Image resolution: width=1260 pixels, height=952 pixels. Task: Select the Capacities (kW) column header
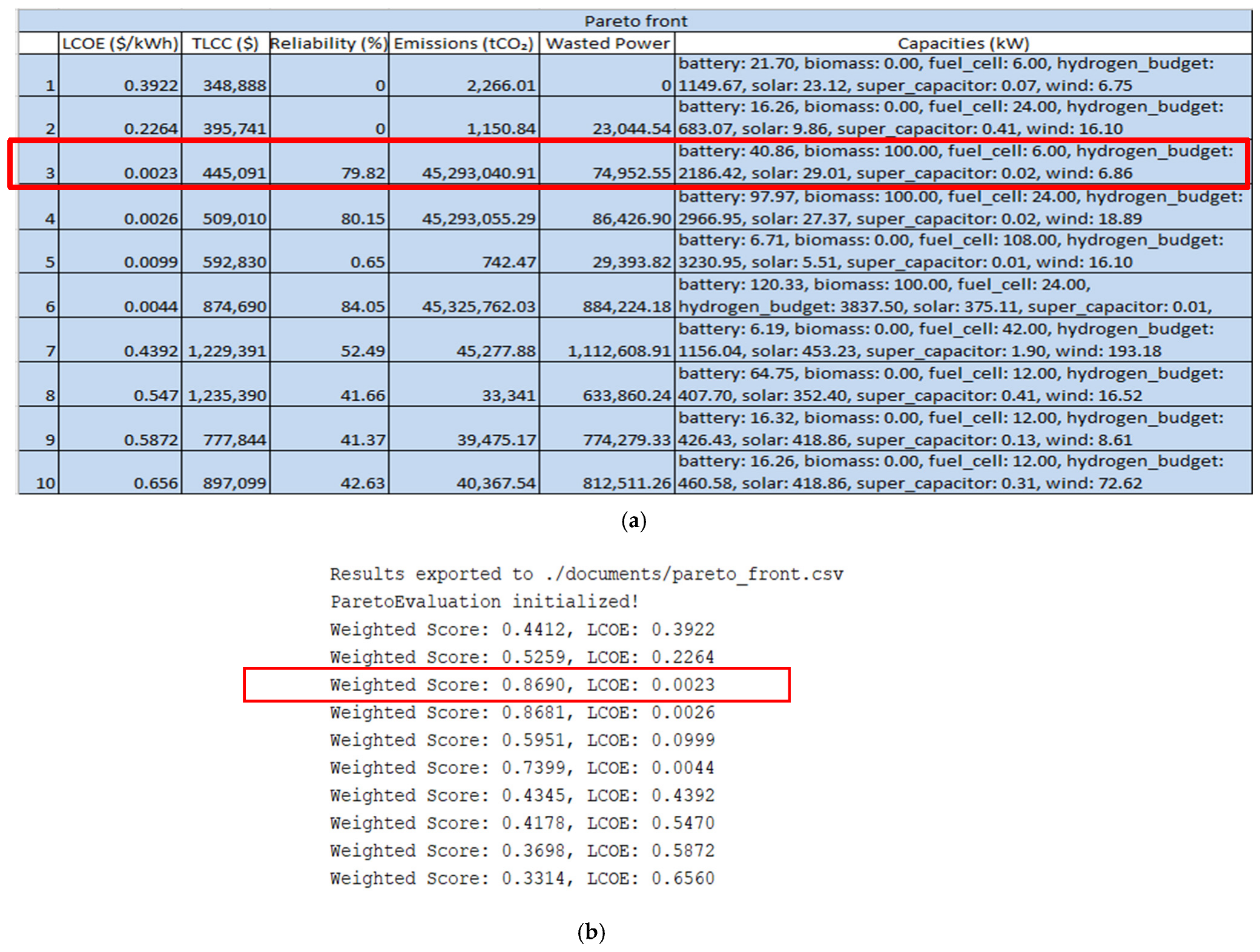click(963, 44)
